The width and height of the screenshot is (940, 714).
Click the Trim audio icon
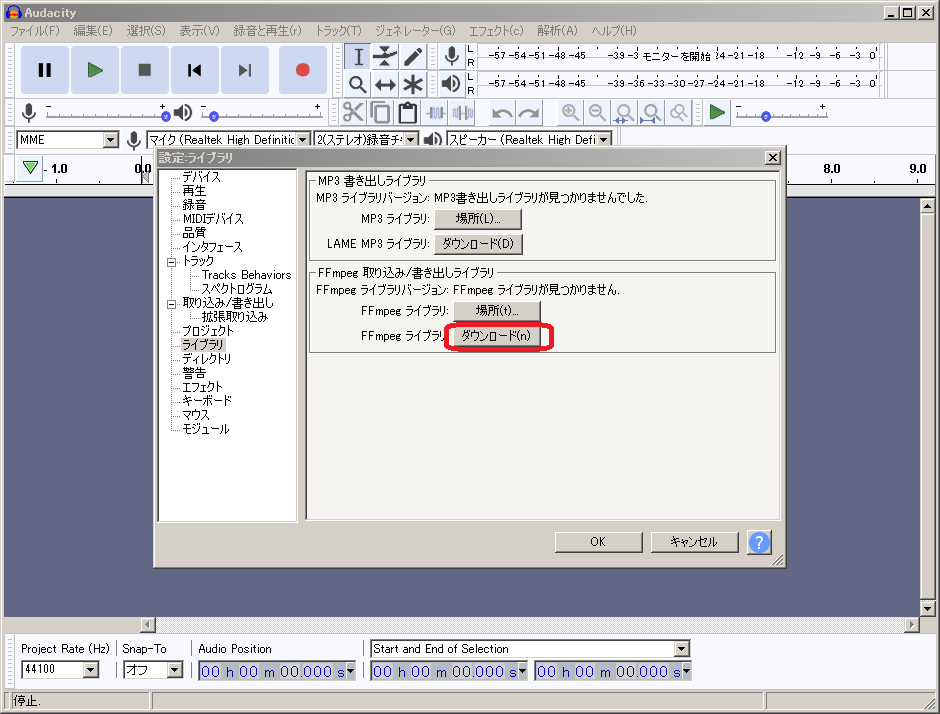436,113
